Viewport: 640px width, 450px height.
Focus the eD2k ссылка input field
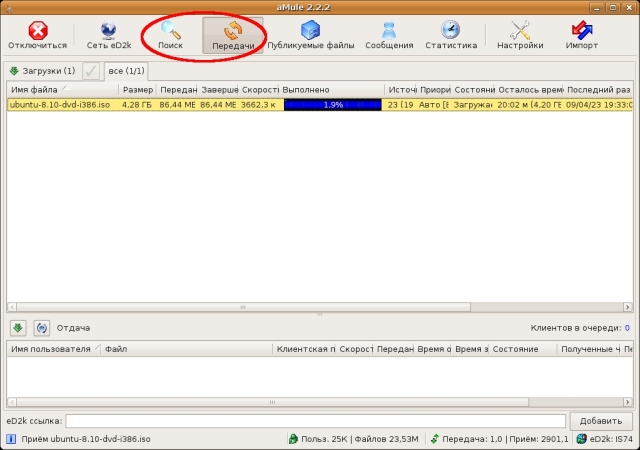pyautogui.click(x=315, y=421)
